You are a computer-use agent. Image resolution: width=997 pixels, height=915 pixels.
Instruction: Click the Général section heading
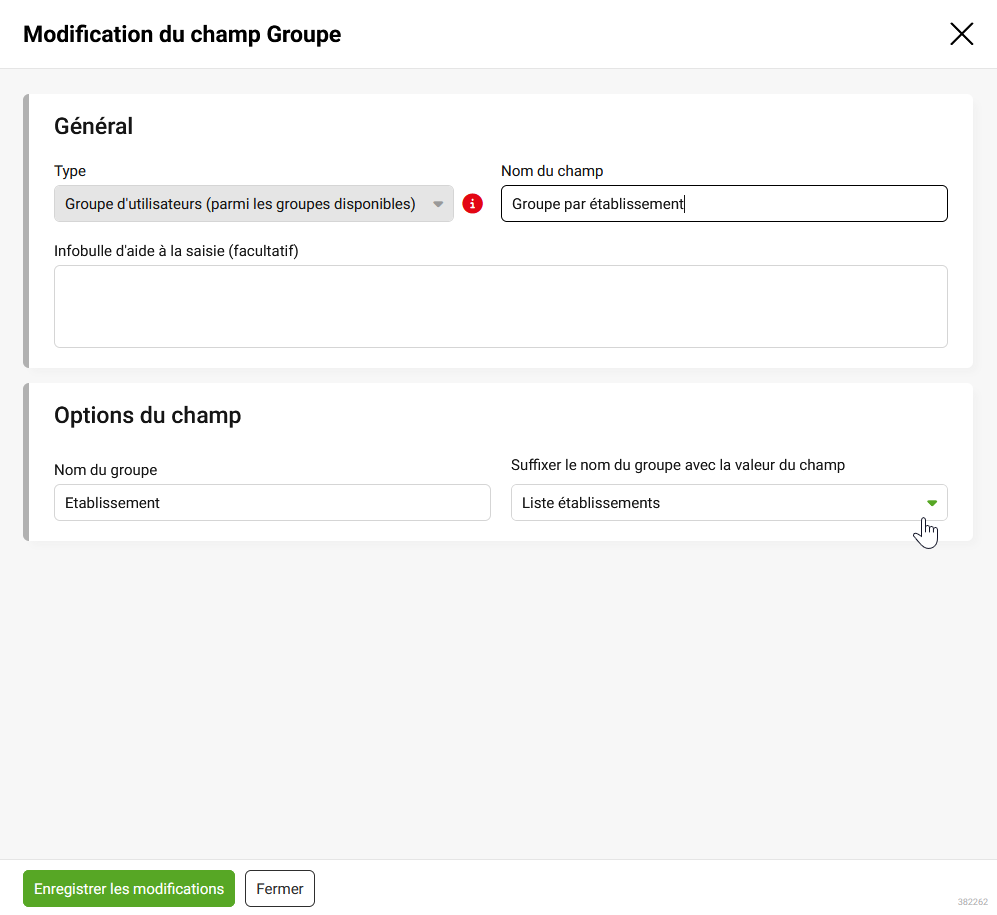93,126
